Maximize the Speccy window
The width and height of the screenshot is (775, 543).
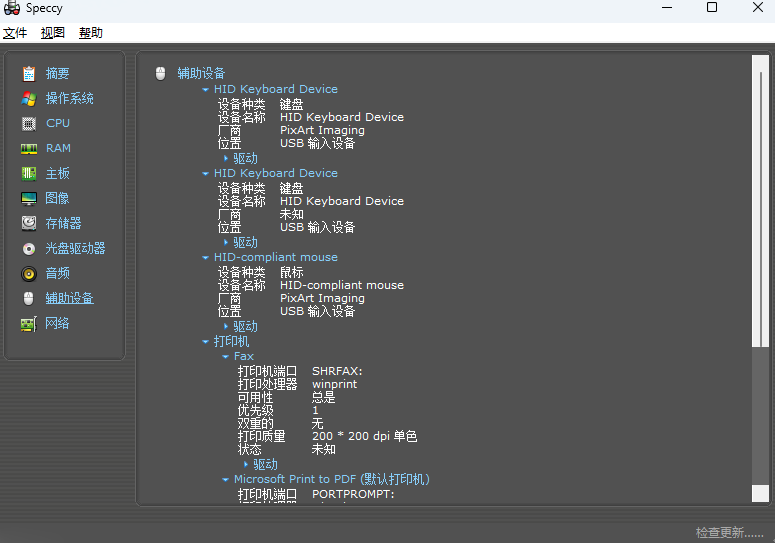(712, 7)
